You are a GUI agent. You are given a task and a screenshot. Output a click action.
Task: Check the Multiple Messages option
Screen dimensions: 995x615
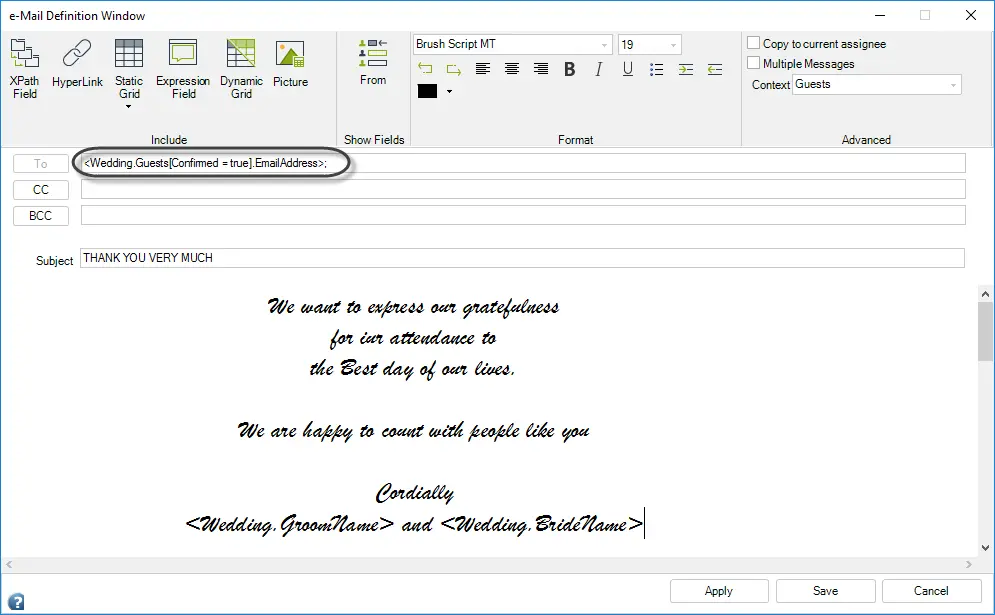click(x=753, y=63)
